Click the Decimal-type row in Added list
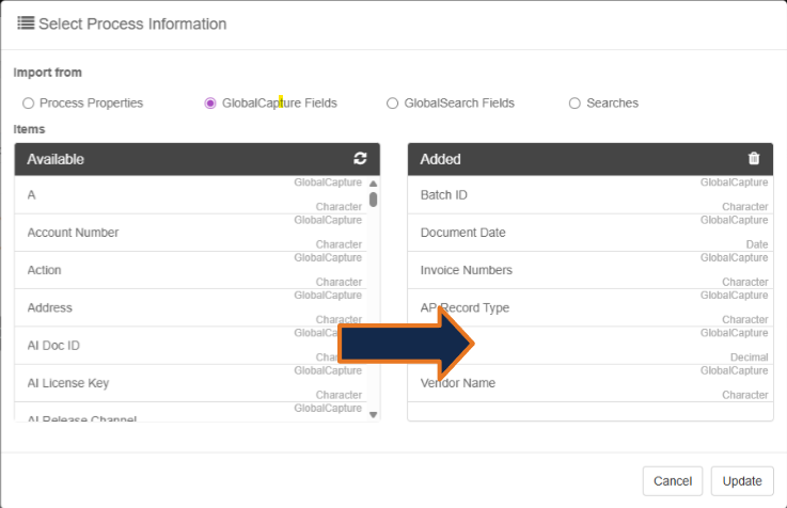The image size is (787, 508). point(590,345)
